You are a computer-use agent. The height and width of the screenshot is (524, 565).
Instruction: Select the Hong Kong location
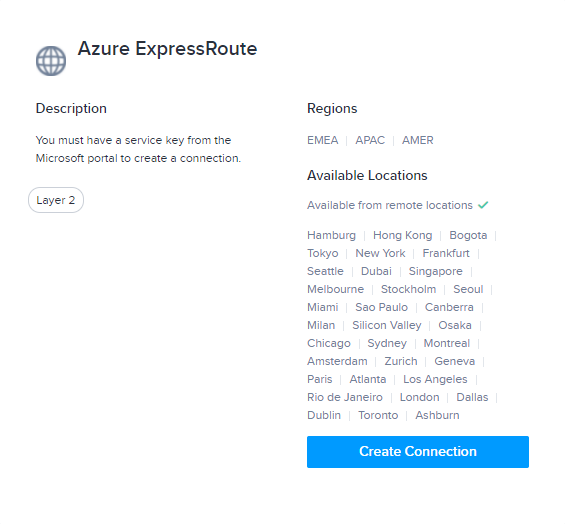402,235
